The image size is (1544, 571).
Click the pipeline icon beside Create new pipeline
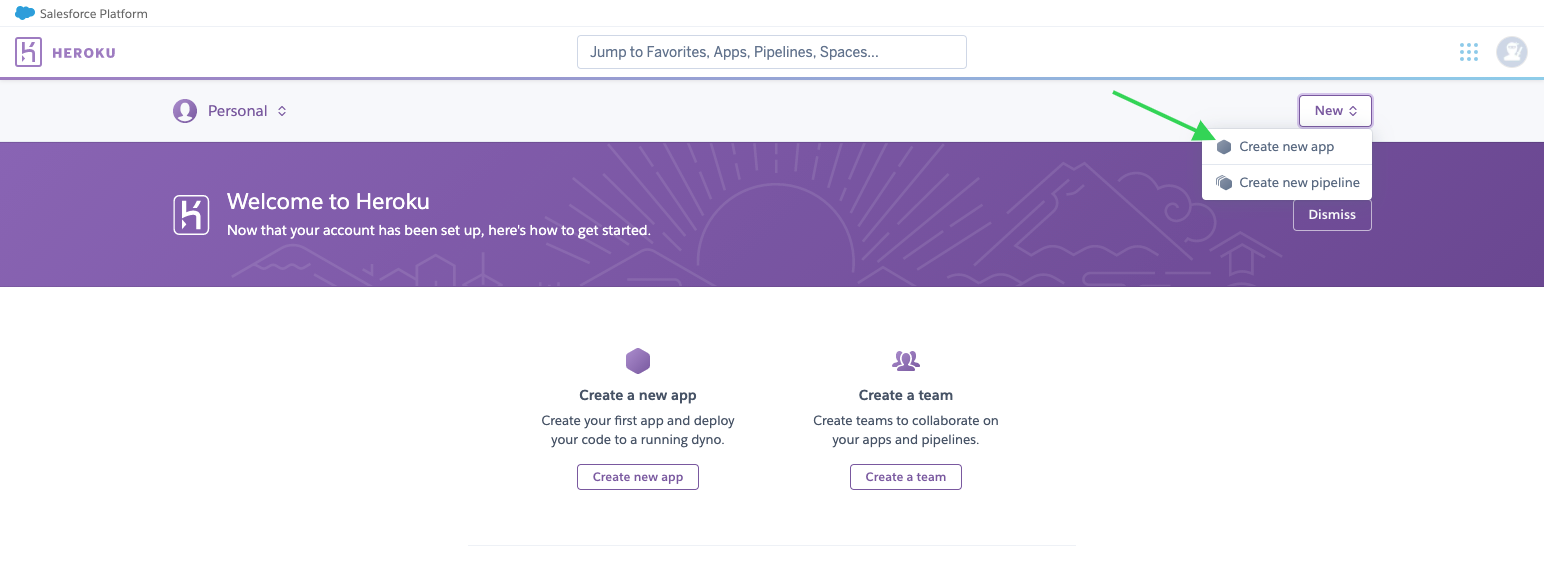coord(1223,183)
